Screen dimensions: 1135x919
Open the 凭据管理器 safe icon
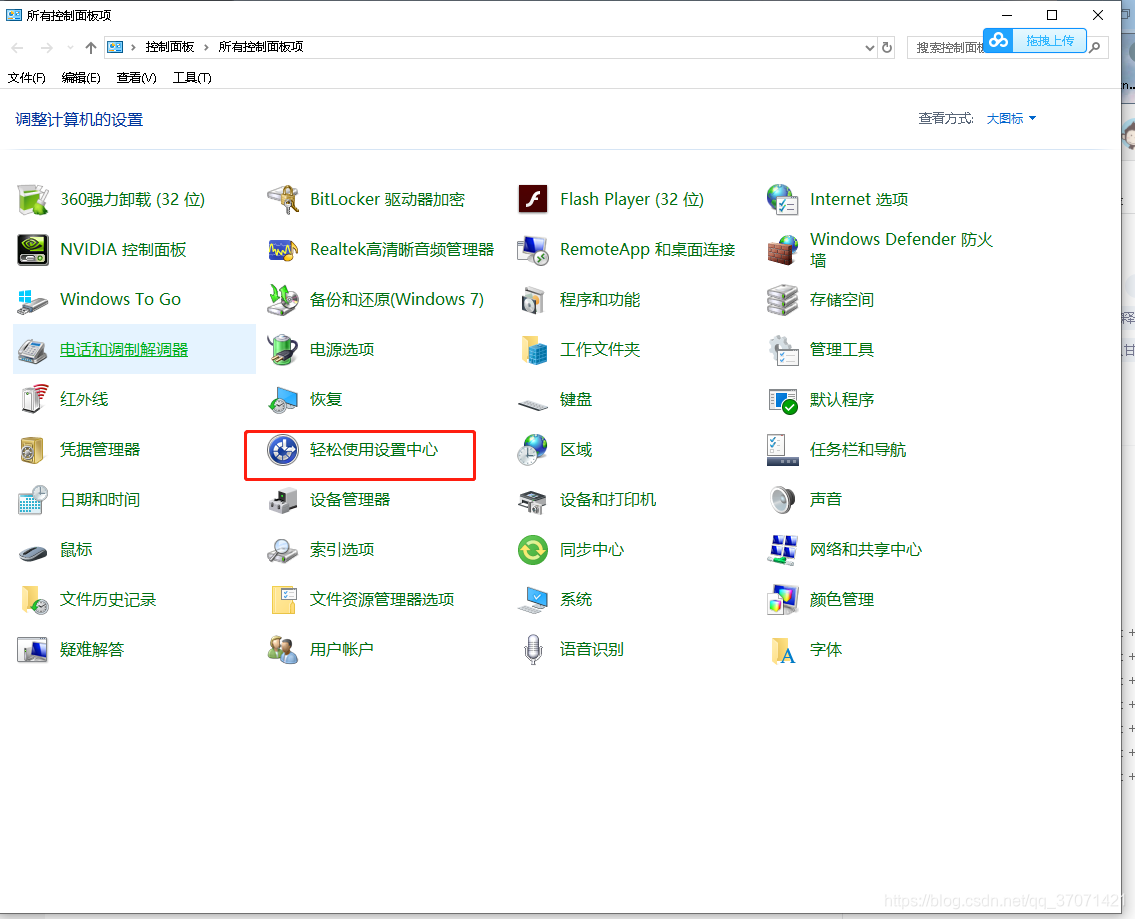click(x=33, y=450)
